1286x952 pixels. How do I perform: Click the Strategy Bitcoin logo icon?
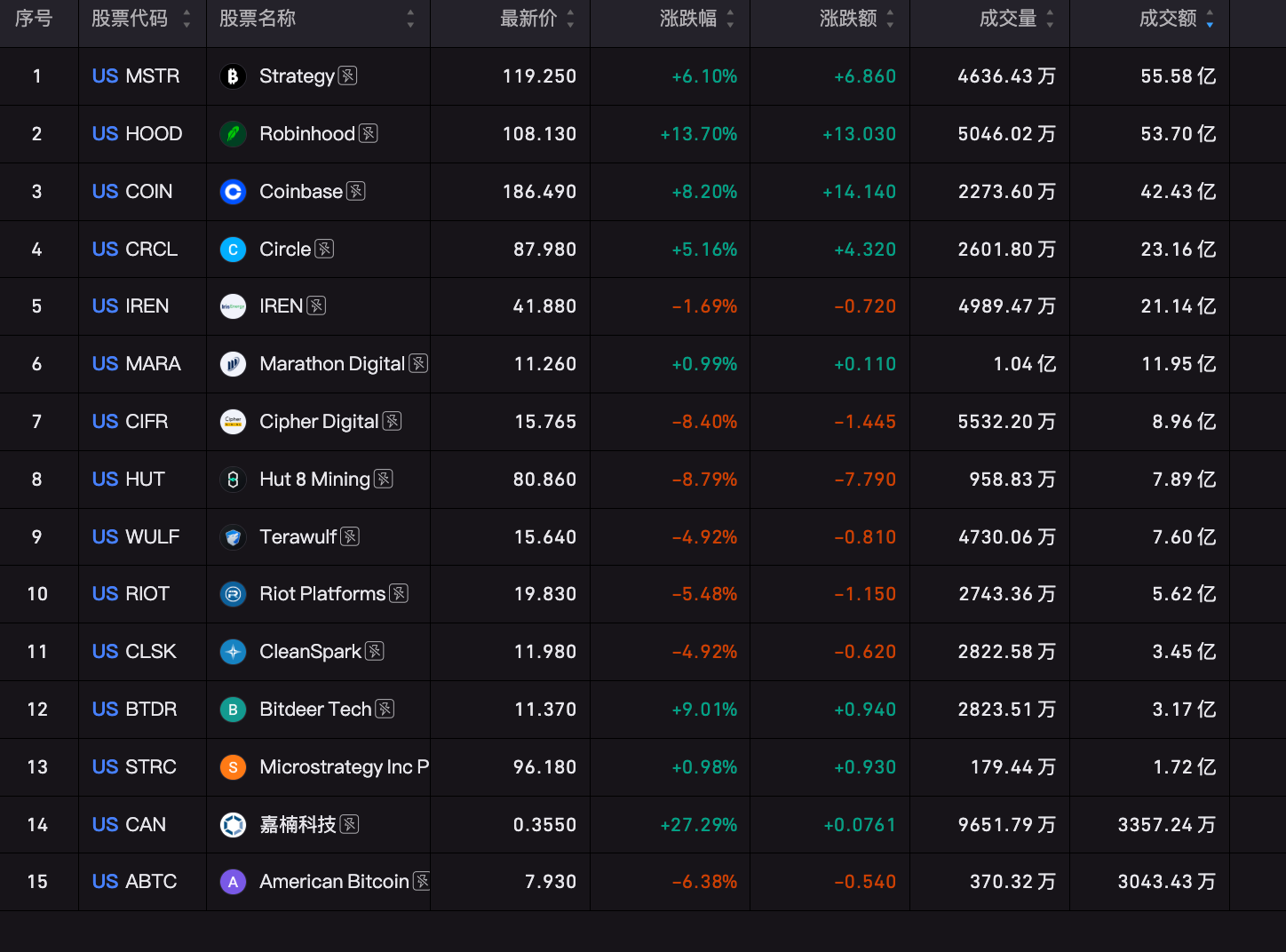coord(233,76)
